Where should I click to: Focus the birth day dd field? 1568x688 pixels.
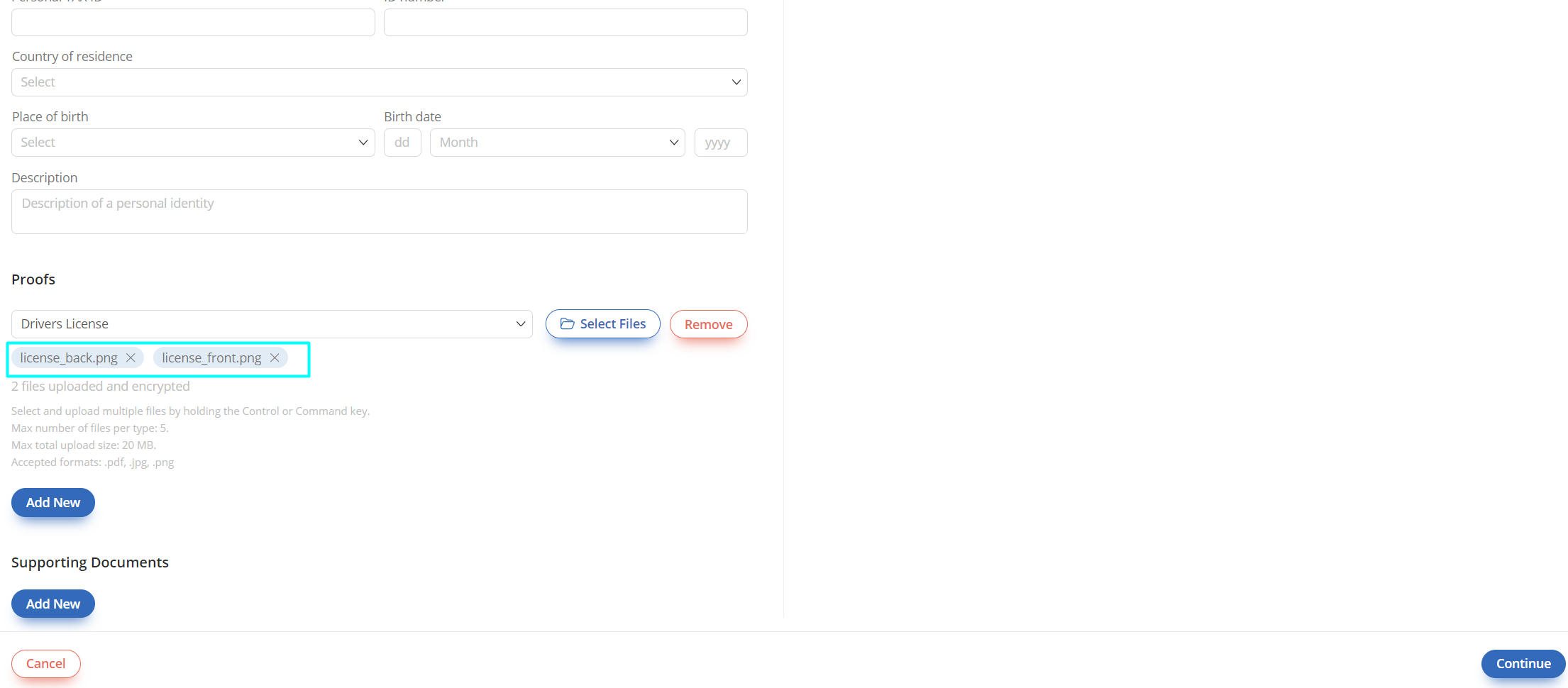click(x=402, y=143)
